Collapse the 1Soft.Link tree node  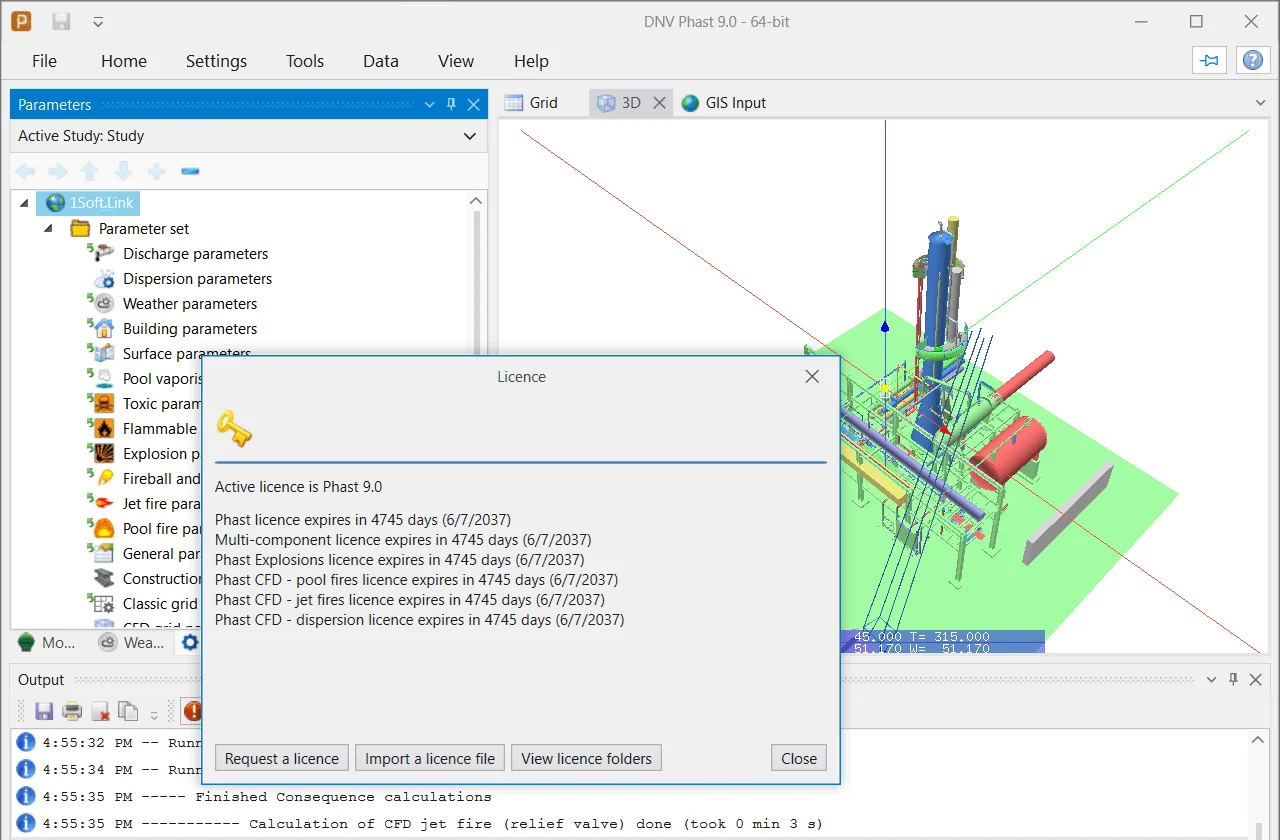pyautogui.click(x=25, y=203)
